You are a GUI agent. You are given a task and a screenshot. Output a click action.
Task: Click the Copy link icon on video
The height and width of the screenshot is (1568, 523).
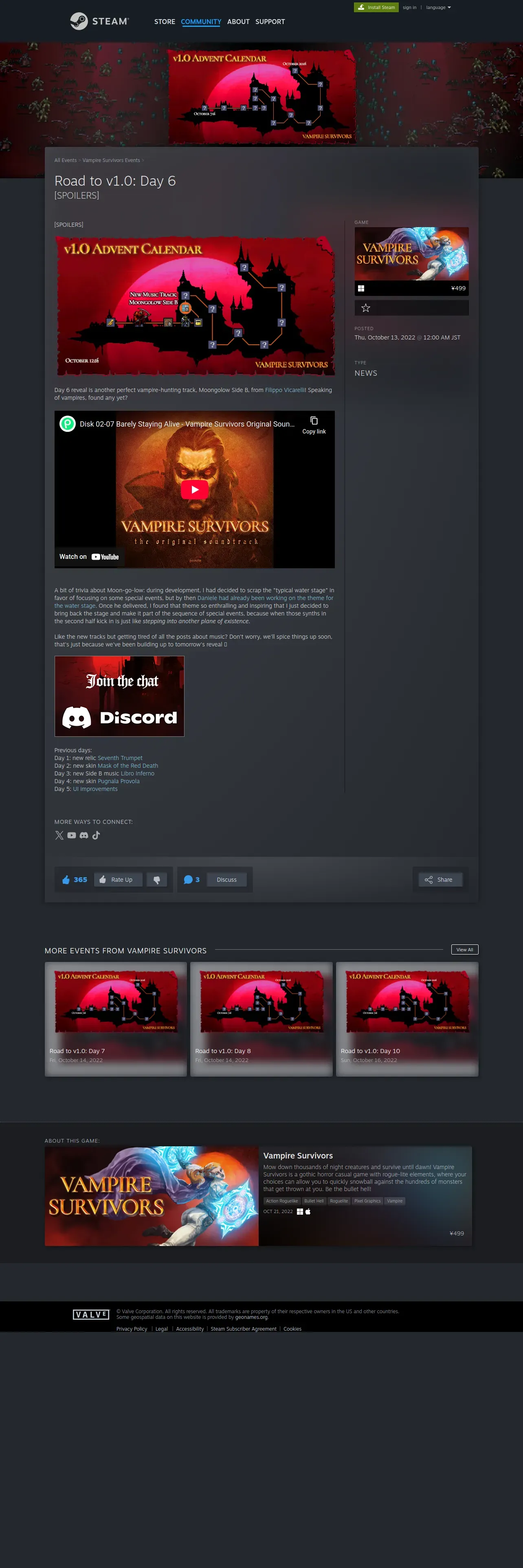314,425
